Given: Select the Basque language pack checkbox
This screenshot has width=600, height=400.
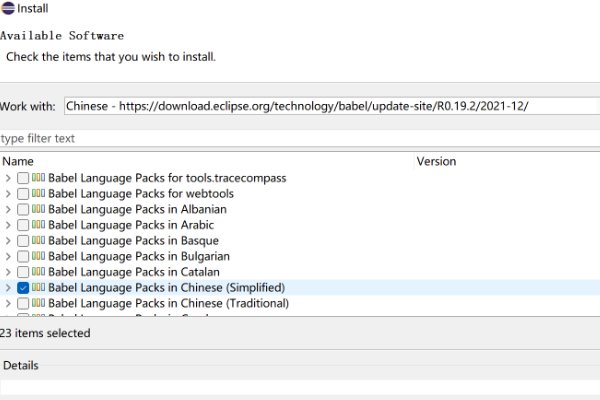Looking at the screenshot, I should pyautogui.click(x=23, y=241).
